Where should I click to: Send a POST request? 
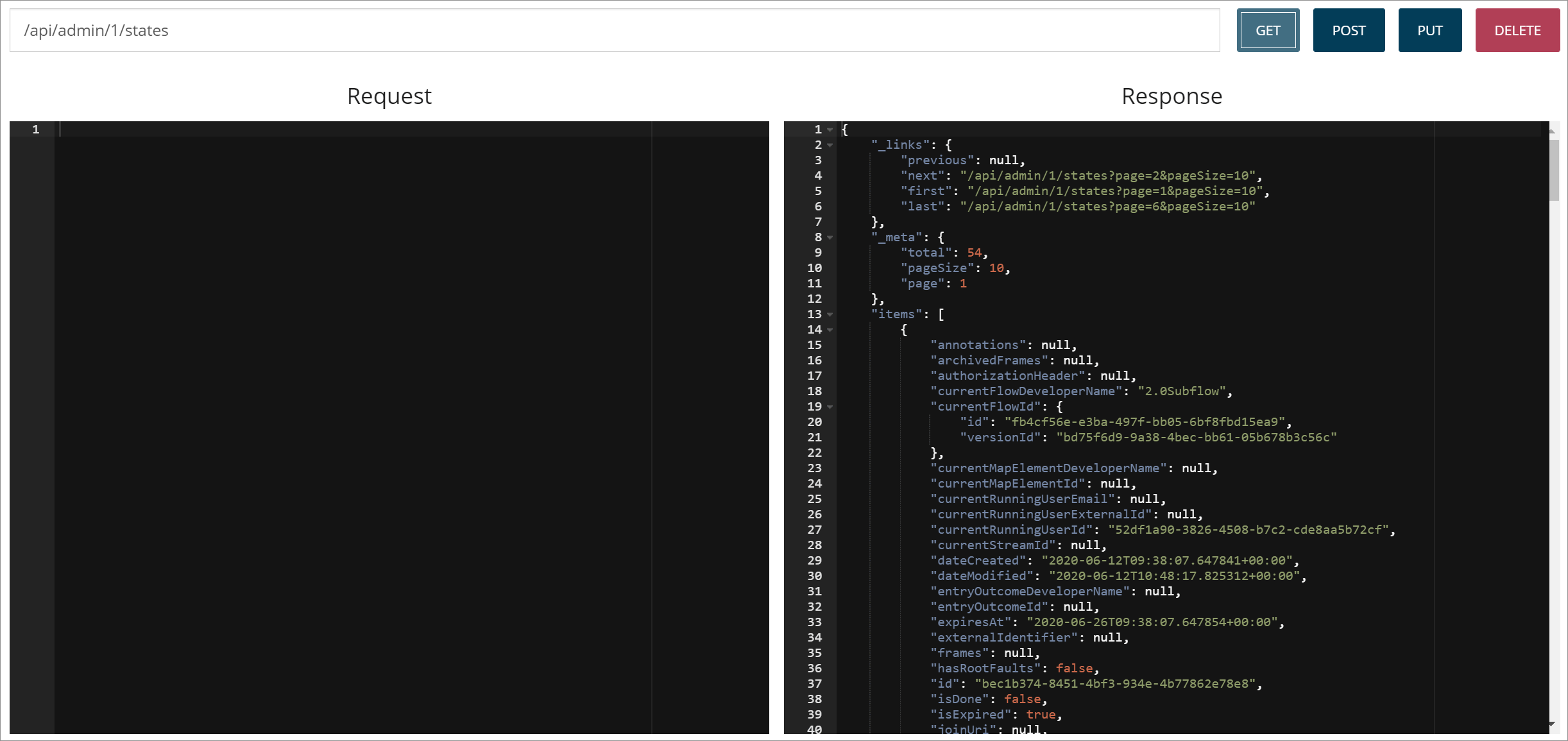point(1349,30)
